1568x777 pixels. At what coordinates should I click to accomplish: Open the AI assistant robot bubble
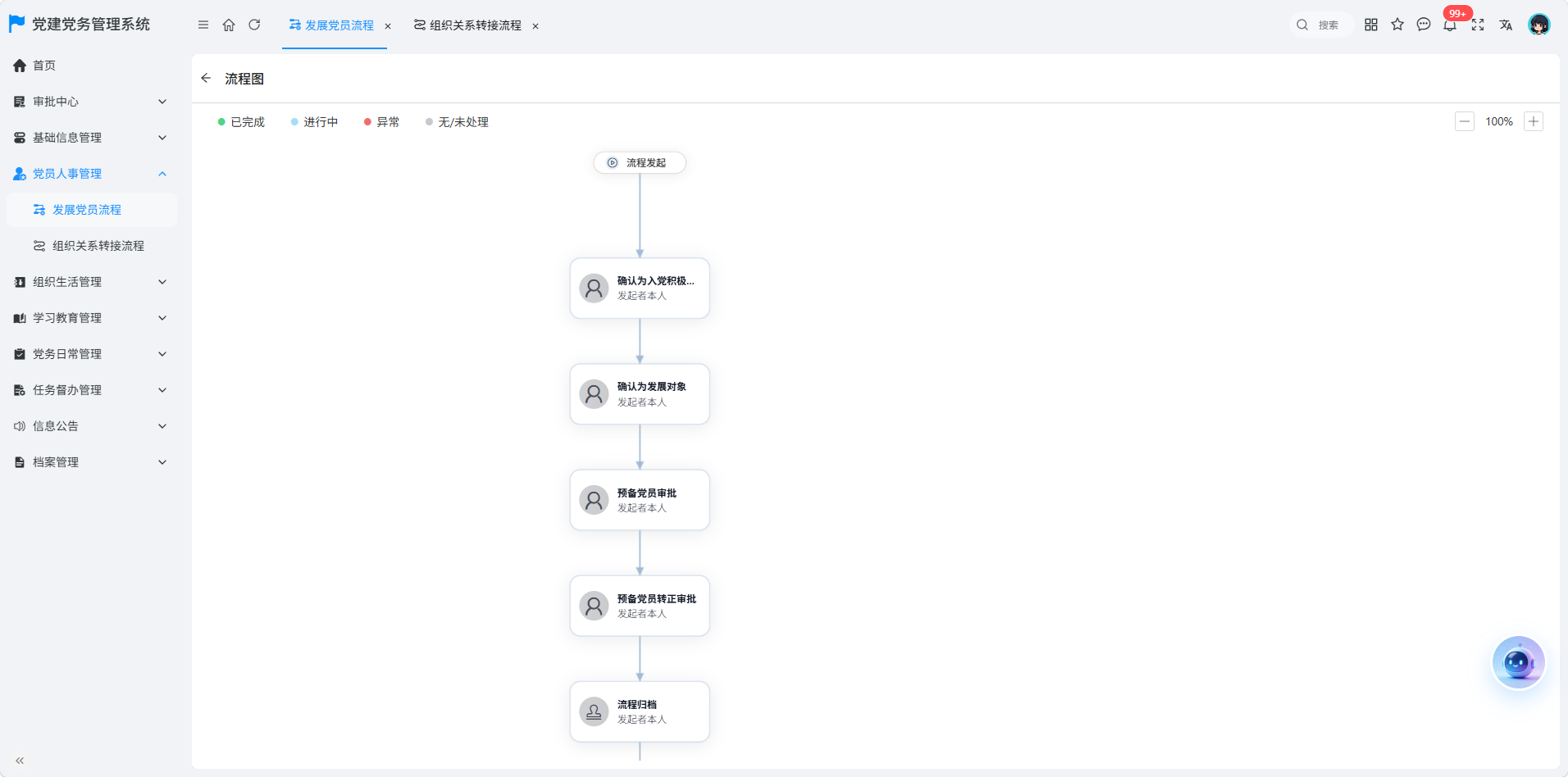coord(1518,662)
